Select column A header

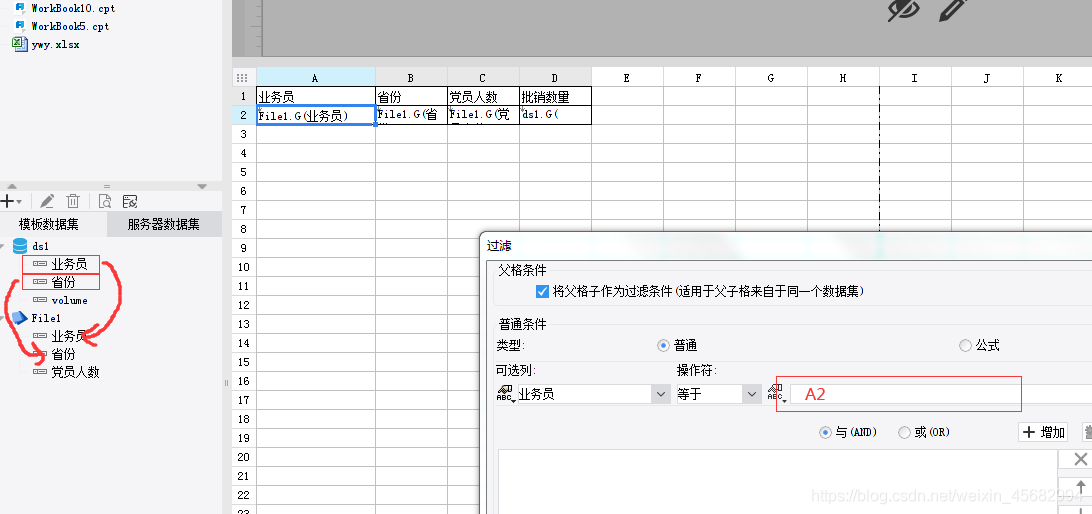pos(315,78)
